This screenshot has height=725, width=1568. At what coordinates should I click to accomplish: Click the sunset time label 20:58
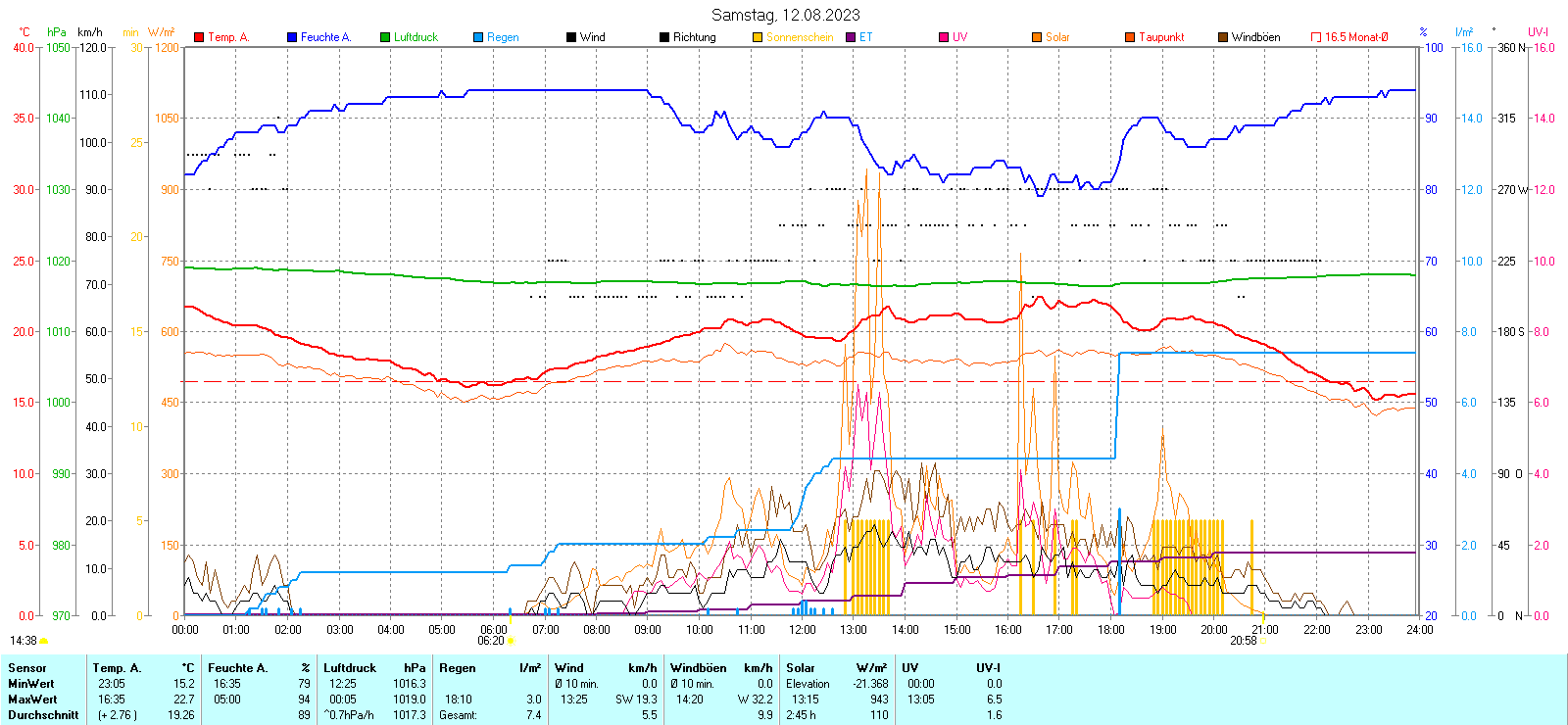point(1243,641)
